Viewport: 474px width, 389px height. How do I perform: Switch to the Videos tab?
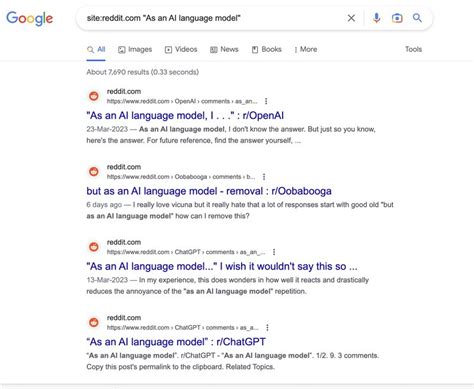click(x=181, y=49)
